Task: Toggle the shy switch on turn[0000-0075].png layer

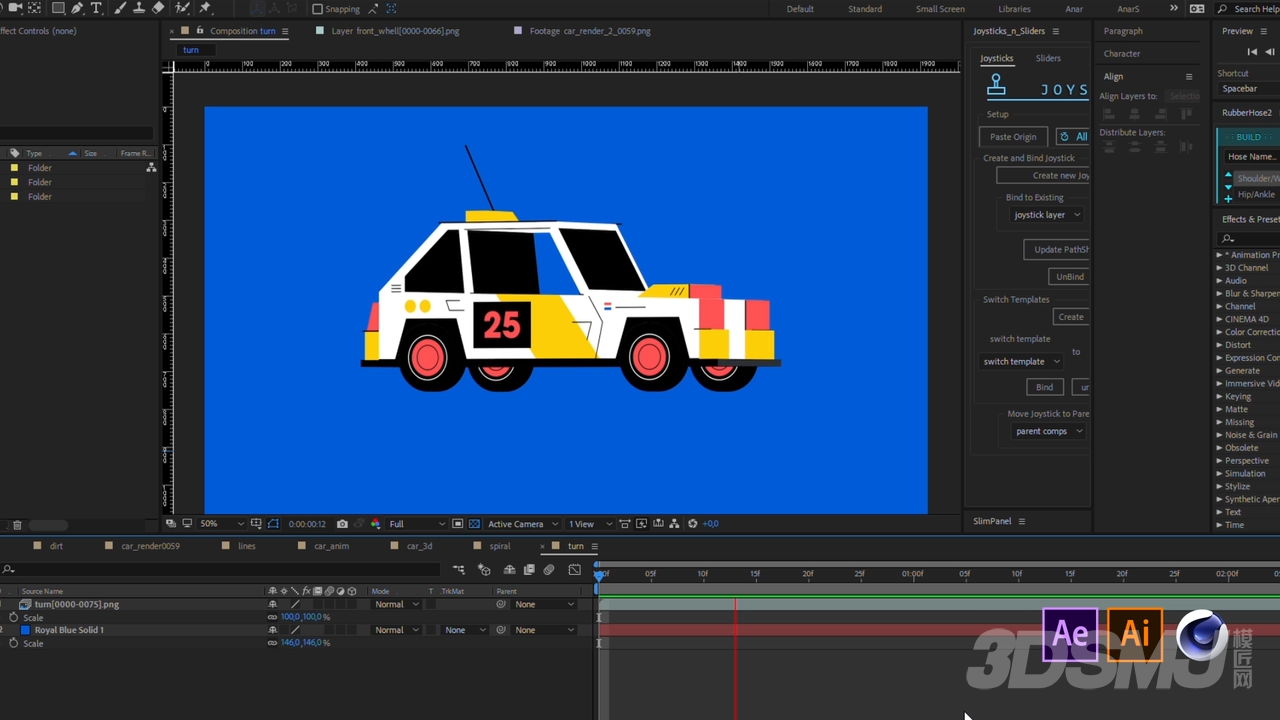Action: click(x=272, y=604)
